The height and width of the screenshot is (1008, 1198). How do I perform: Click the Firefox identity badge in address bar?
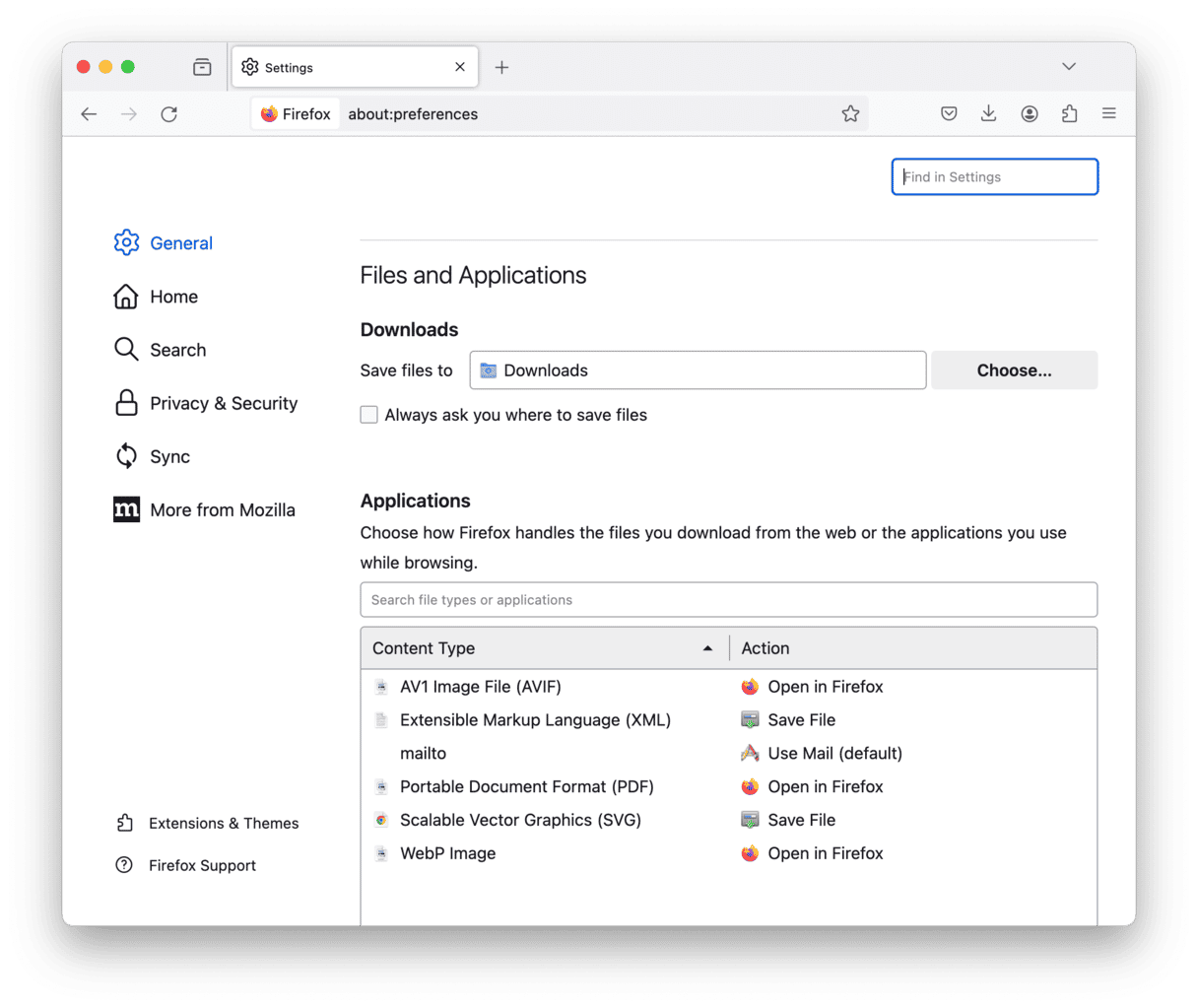[x=296, y=114]
